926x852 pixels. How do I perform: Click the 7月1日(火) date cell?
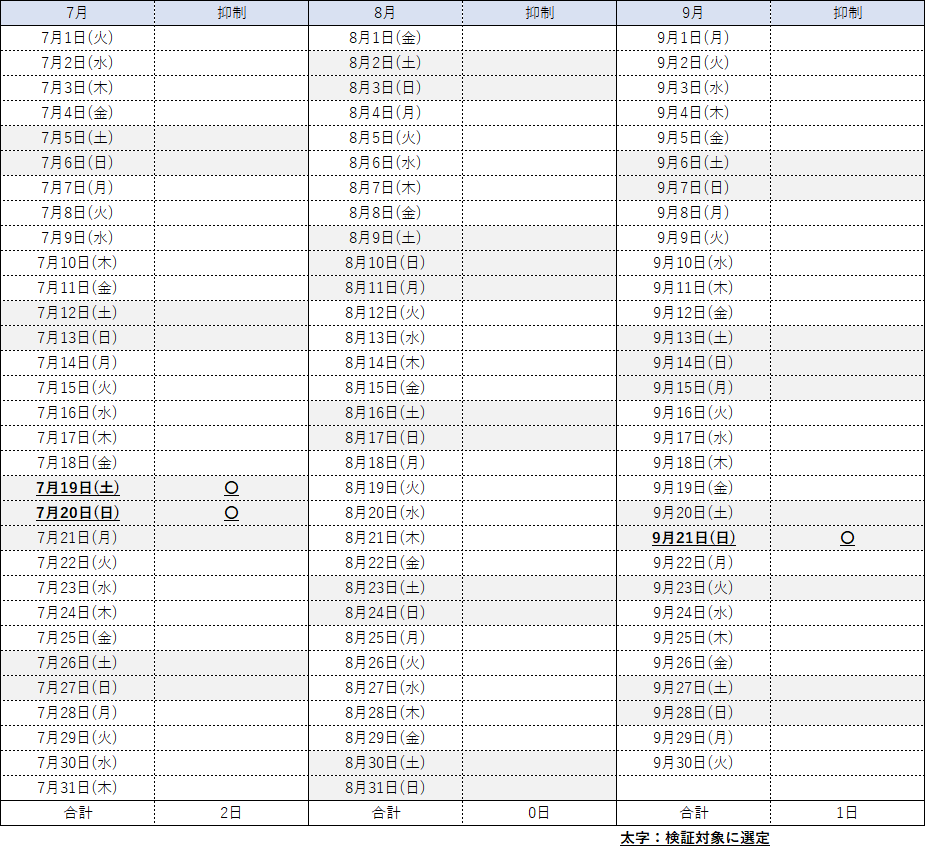point(77,38)
